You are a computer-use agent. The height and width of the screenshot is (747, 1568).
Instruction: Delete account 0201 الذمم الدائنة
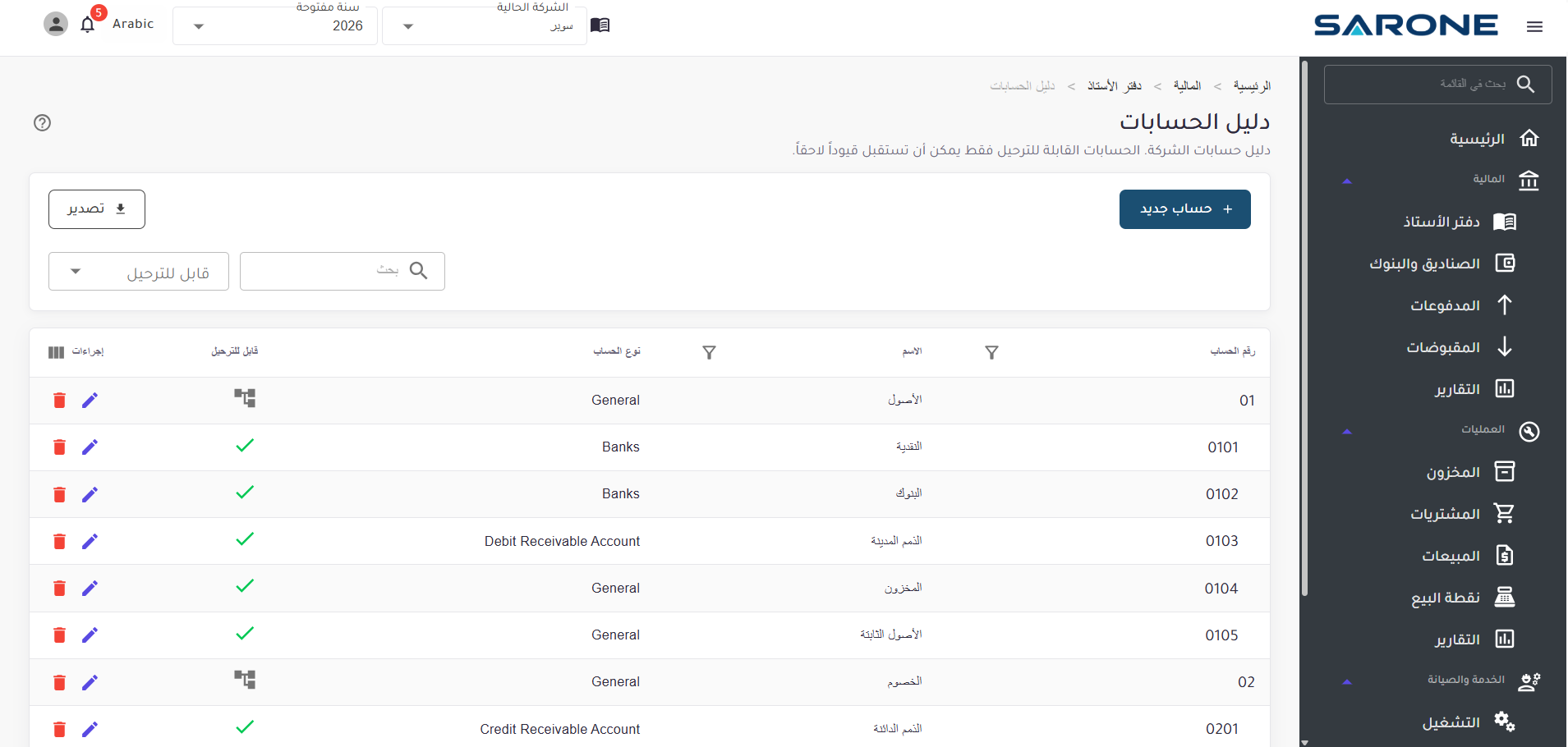click(x=59, y=729)
